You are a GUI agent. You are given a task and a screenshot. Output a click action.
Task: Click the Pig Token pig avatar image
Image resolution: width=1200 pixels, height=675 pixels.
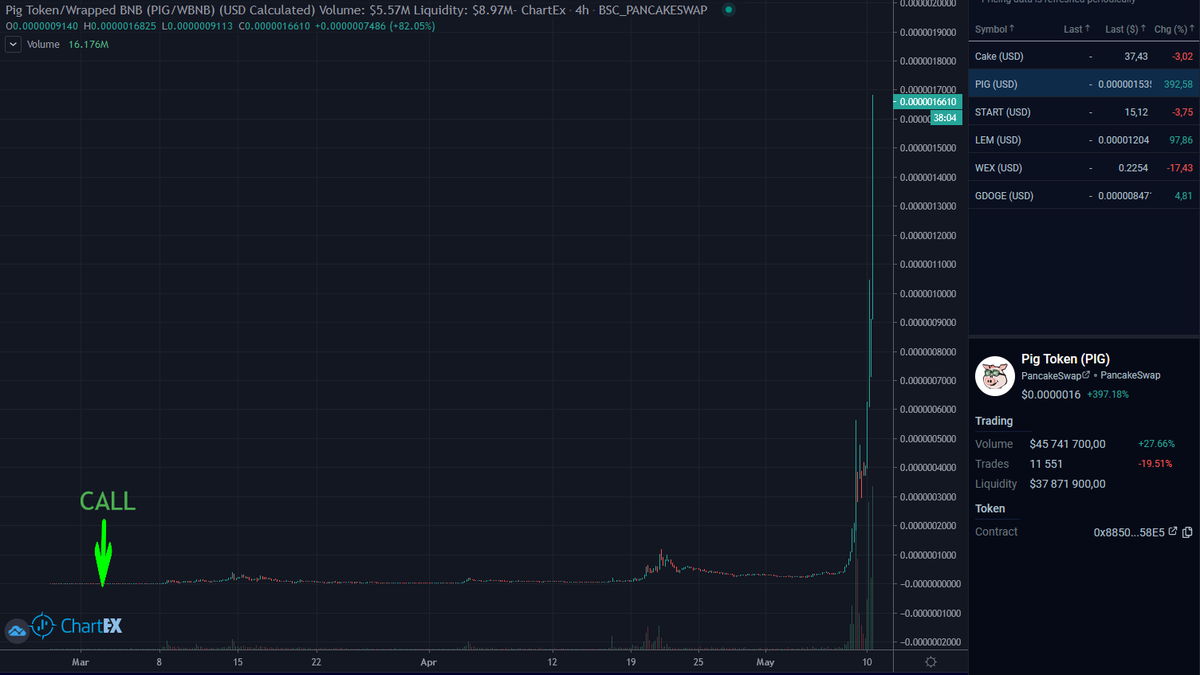(x=994, y=376)
